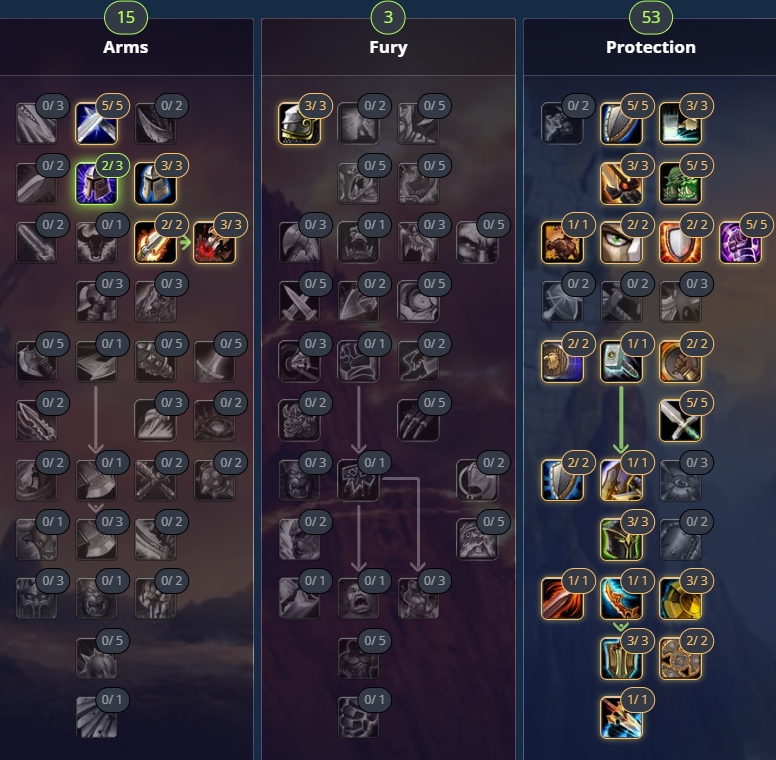Select the green-eyed face 2/2 Protection talent

[621, 242]
